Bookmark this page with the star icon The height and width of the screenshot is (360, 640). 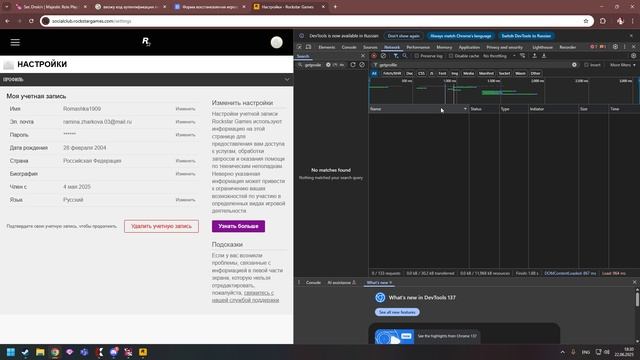(586, 21)
